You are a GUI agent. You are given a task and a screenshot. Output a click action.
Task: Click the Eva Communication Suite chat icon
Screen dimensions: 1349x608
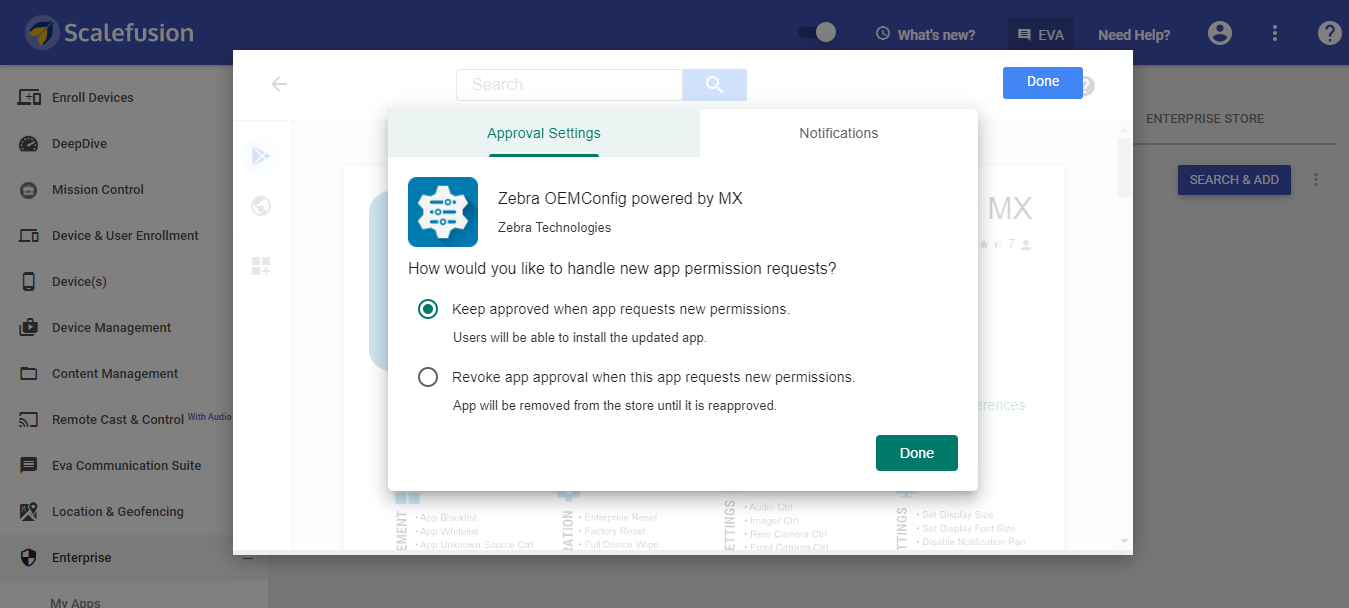[x=30, y=466]
